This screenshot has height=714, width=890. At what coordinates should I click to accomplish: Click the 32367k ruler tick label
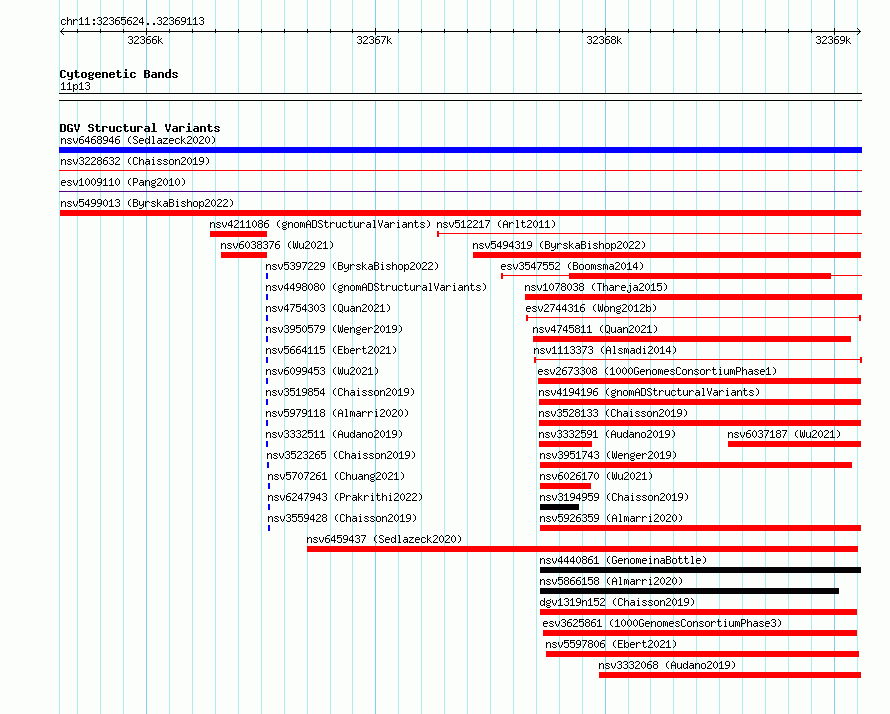[374, 40]
